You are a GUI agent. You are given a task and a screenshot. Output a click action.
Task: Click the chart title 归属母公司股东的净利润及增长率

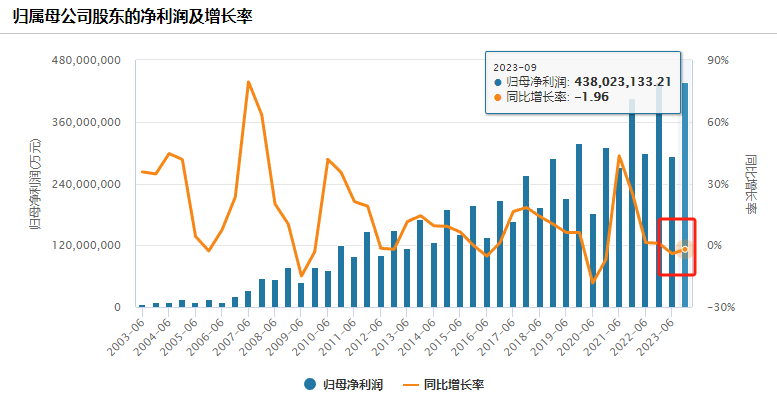(x=133, y=16)
